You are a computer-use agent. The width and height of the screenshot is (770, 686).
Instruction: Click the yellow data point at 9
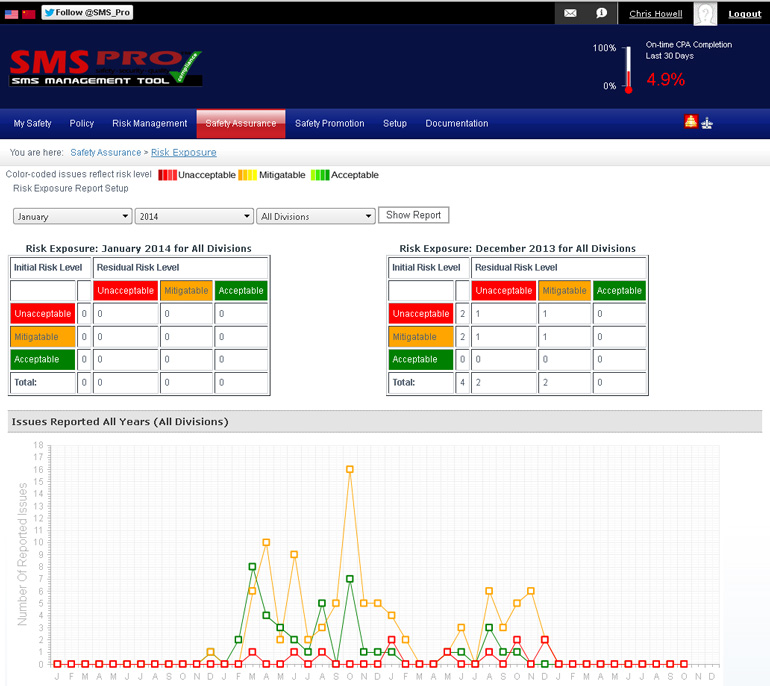(294, 554)
